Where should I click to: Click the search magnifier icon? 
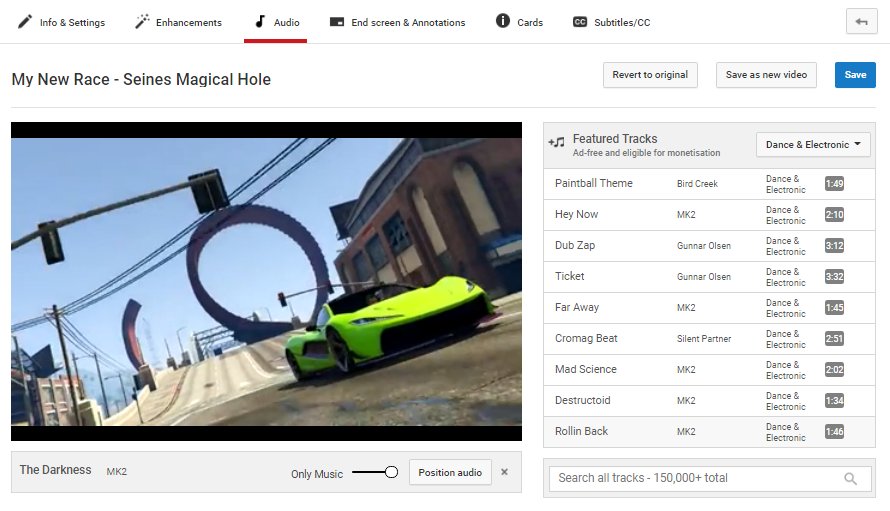pos(850,479)
